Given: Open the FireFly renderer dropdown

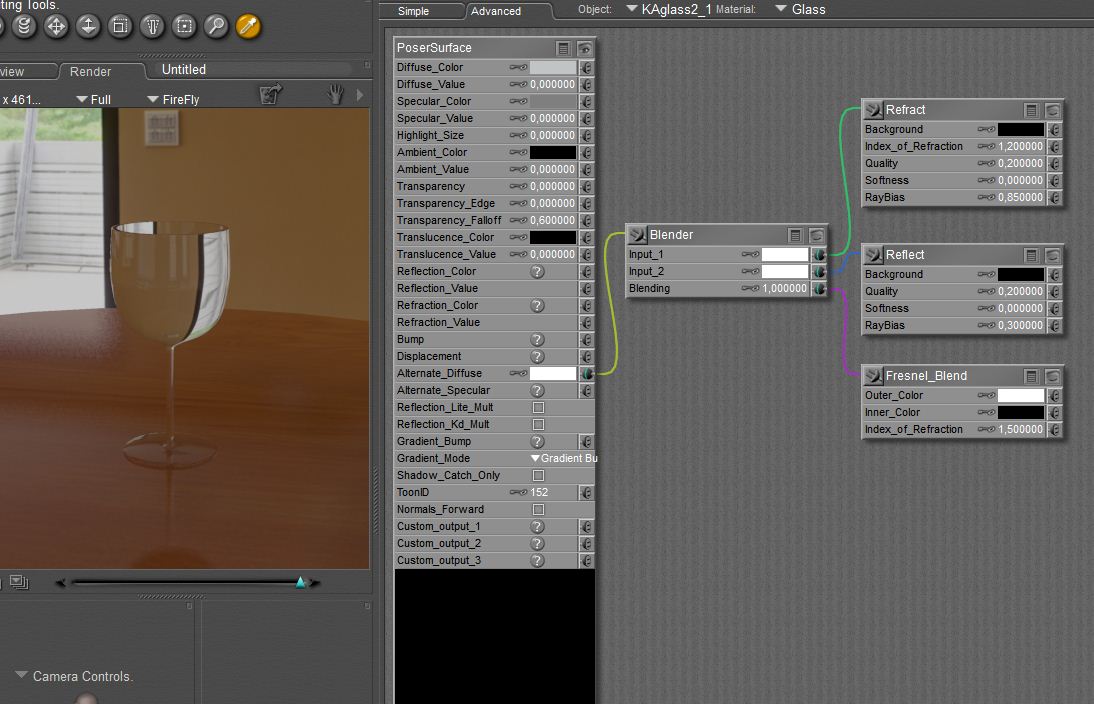Looking at the screenshot, I should coord(173,100).
